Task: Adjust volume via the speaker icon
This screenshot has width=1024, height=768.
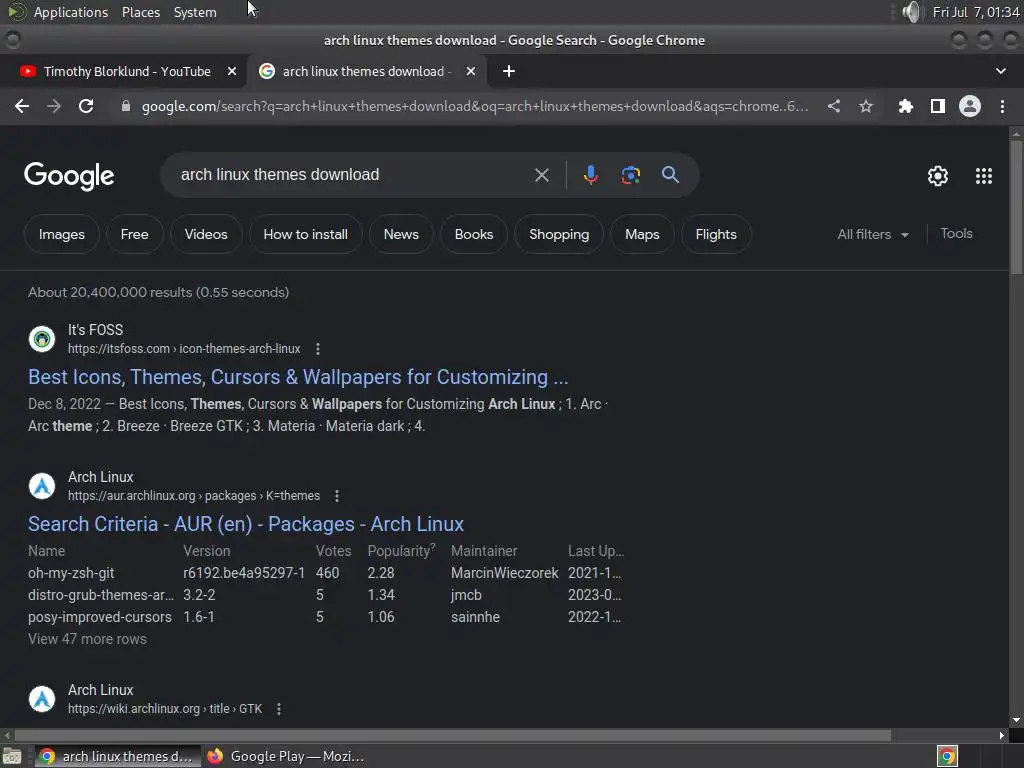Action: [911, 12]
